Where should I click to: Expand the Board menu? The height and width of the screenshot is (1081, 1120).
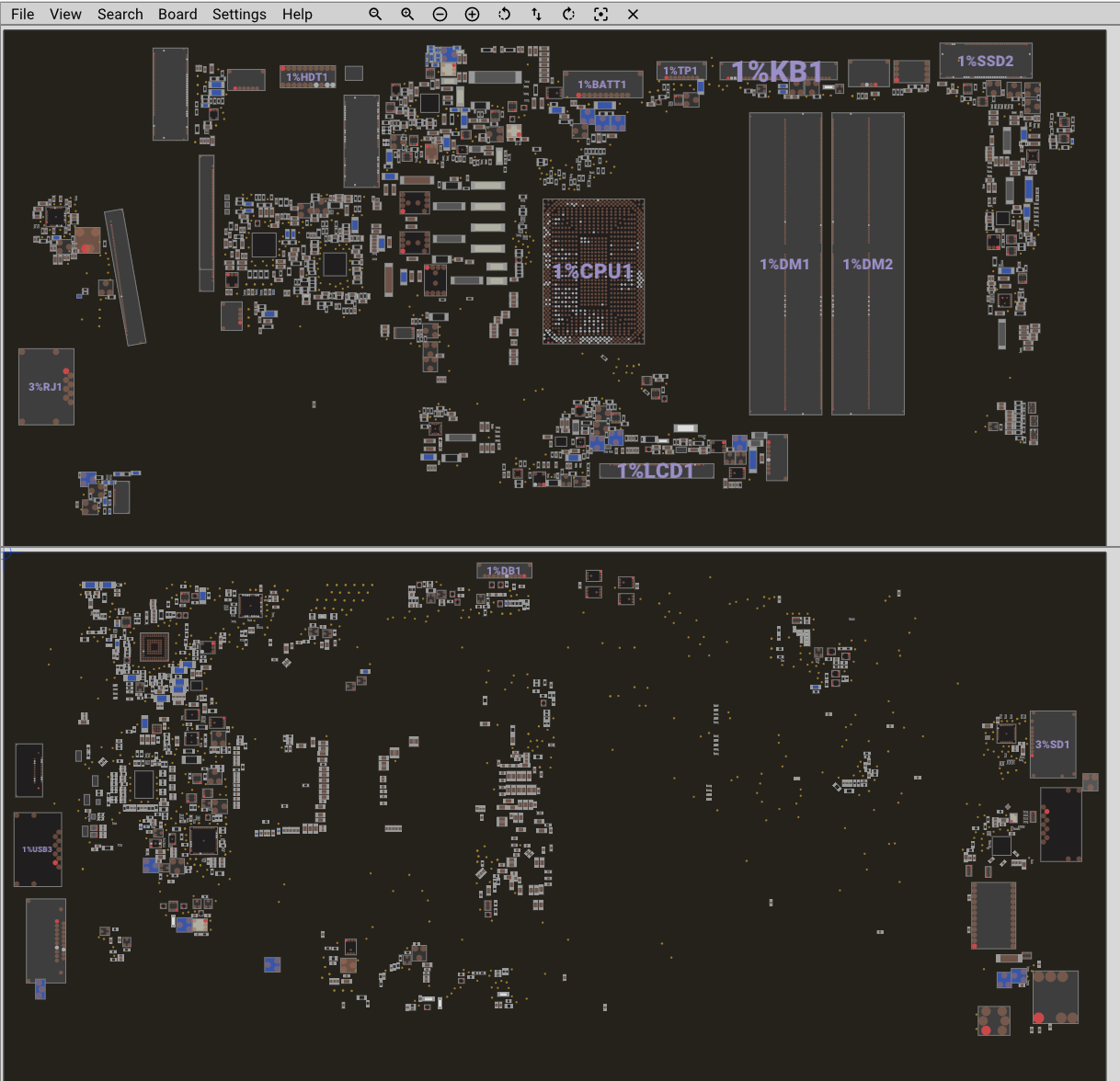177,15
